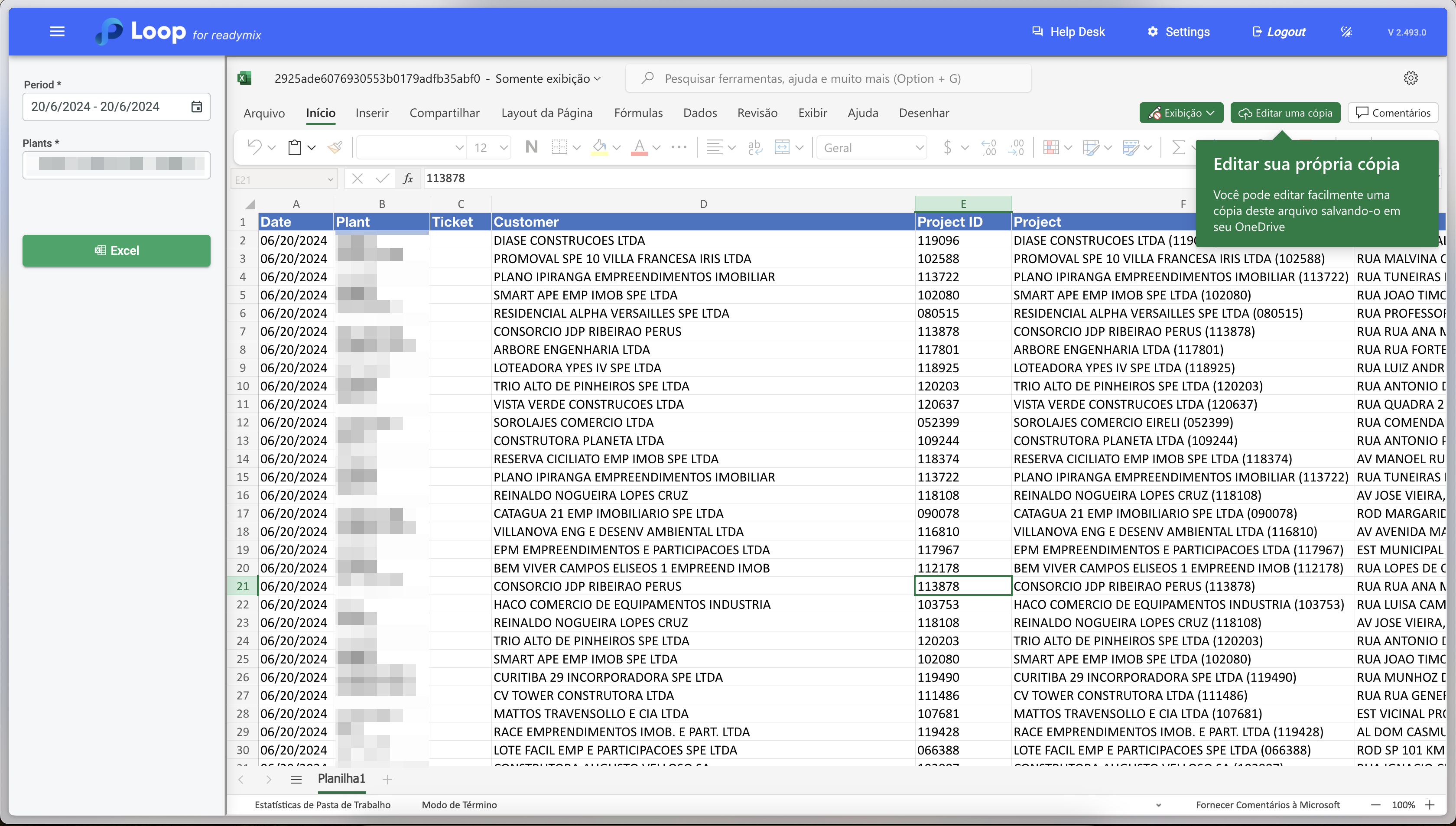Switch to the Planilha1 sheet tab
Viewport: 1456px width, 826px height.
tap(341, 779)
